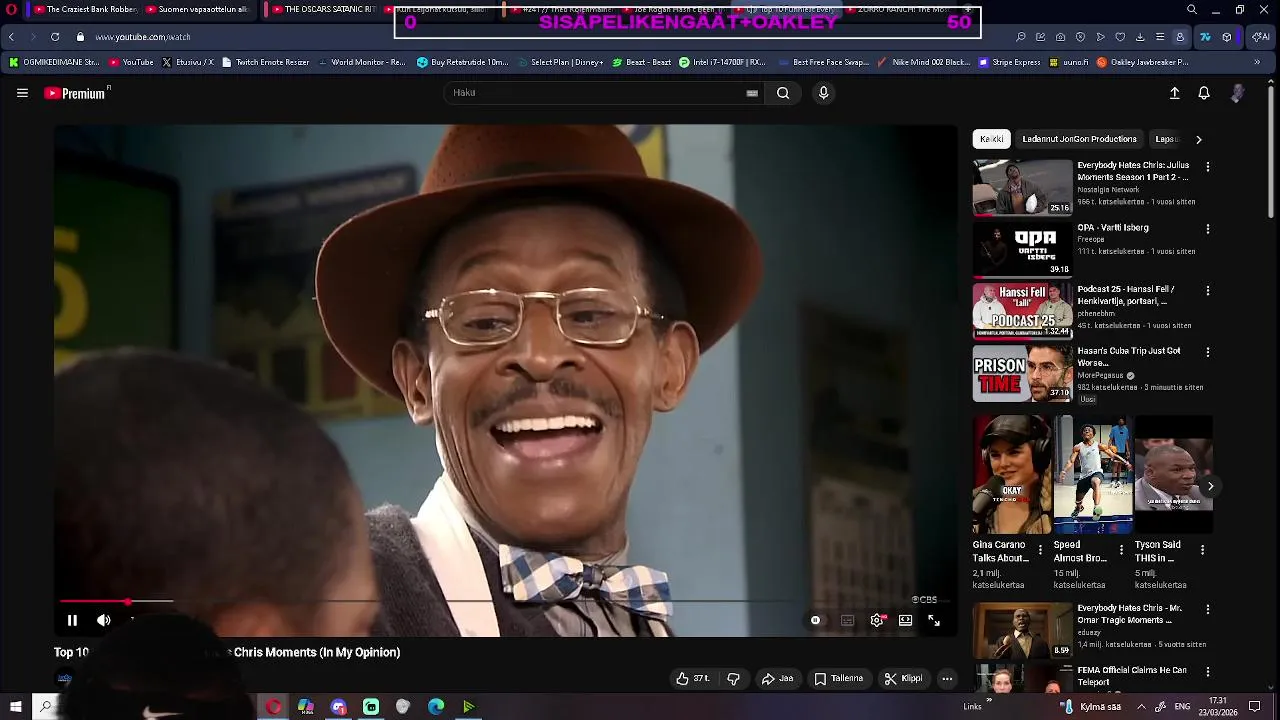Mute the video volume
Screen dimensions: 1280x720
(103, 620)
